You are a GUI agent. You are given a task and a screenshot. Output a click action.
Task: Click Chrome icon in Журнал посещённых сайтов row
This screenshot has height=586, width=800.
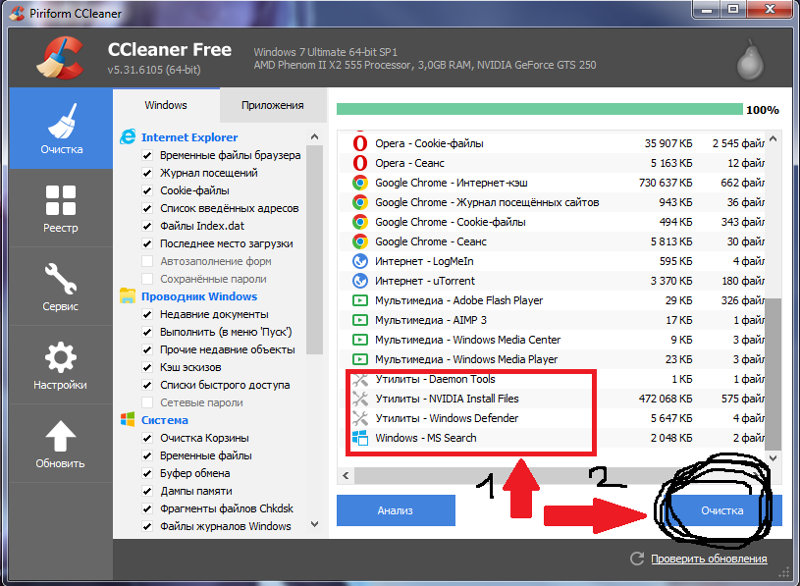click(360, 202)
